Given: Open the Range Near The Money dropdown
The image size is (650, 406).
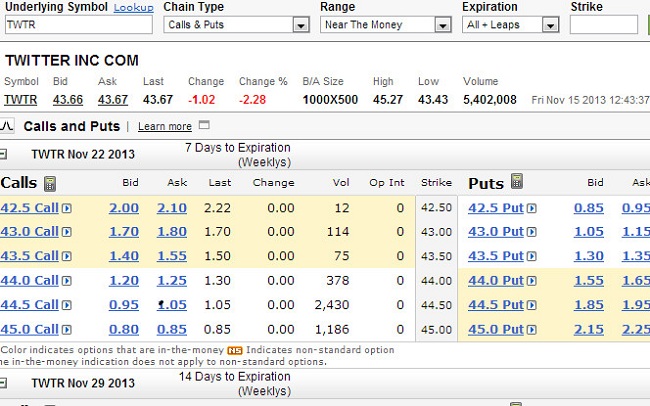Looking at the screenshot, I should [386, 25].
